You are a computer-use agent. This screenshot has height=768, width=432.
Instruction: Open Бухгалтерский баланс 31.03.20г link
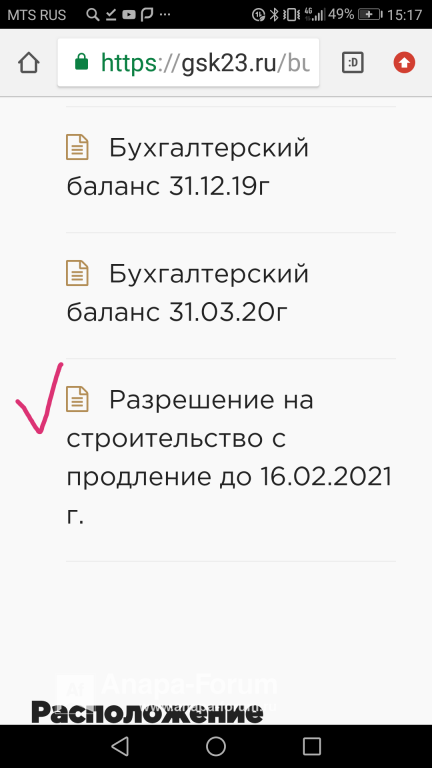pyautogui.click(x=188, y=294)
